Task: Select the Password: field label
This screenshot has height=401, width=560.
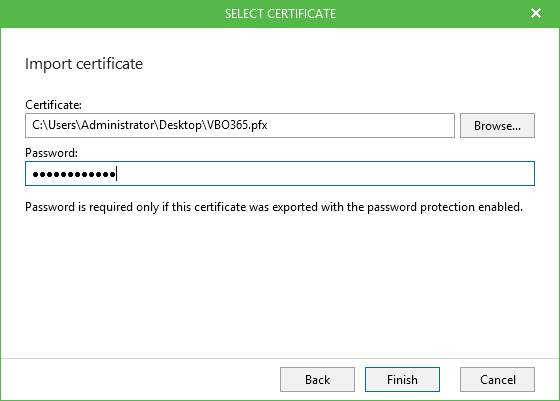Action: (x=51, y=153)
